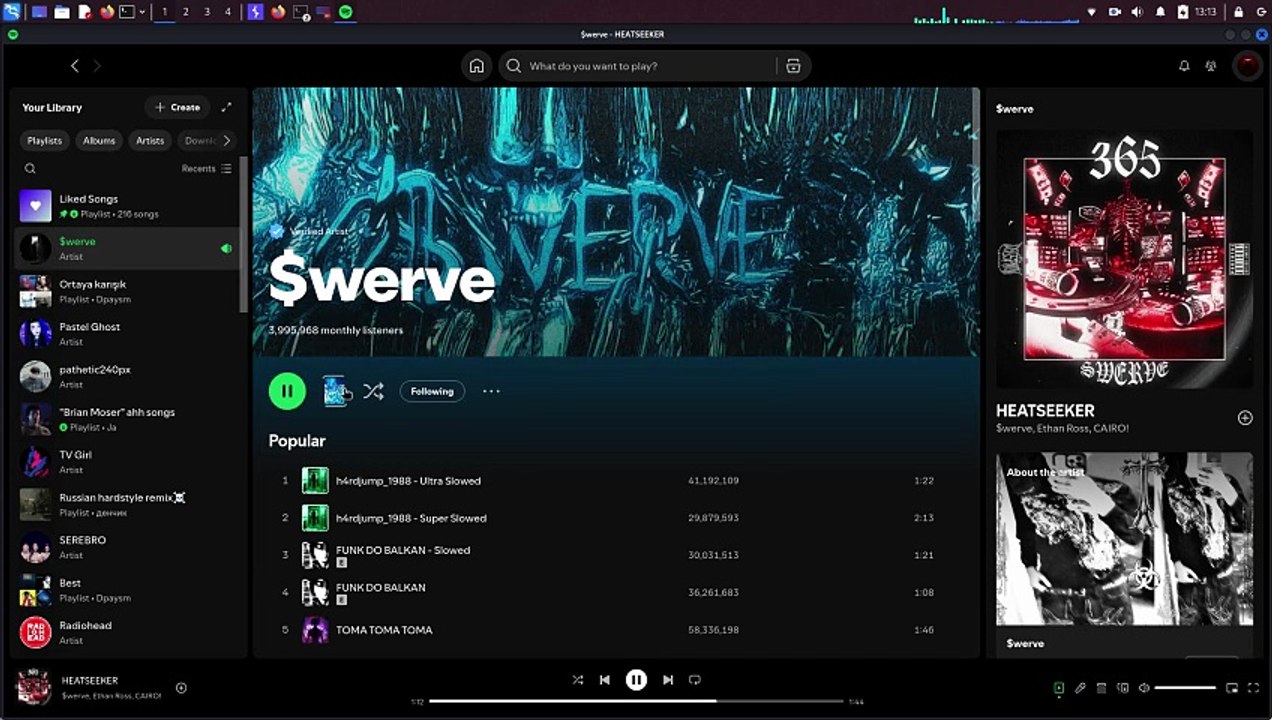Open "Brian Moser" ahh songs playlist
The width and height of the screenshot is (1272, 720).
[x=127, y=419]
